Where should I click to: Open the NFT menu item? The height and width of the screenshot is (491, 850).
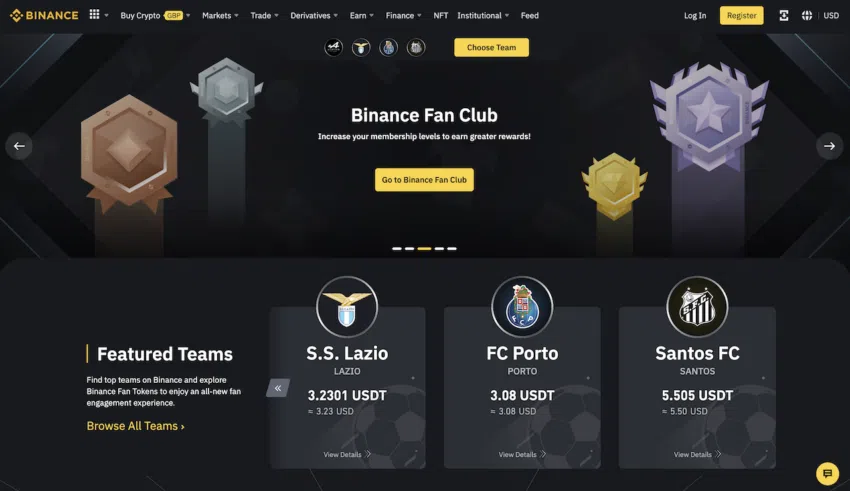coord(441,16)
